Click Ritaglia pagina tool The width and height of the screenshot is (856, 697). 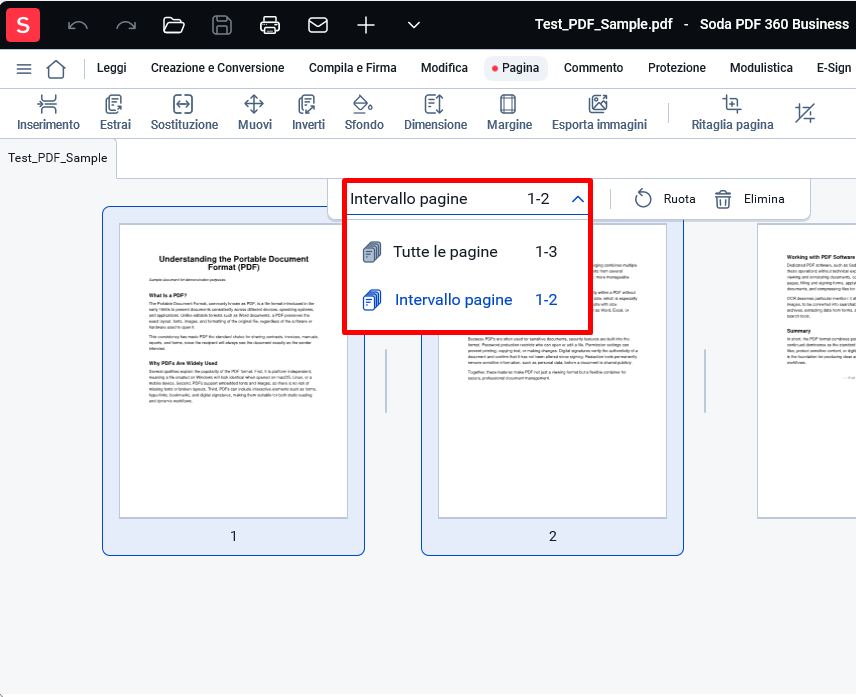tap(732, 113)
